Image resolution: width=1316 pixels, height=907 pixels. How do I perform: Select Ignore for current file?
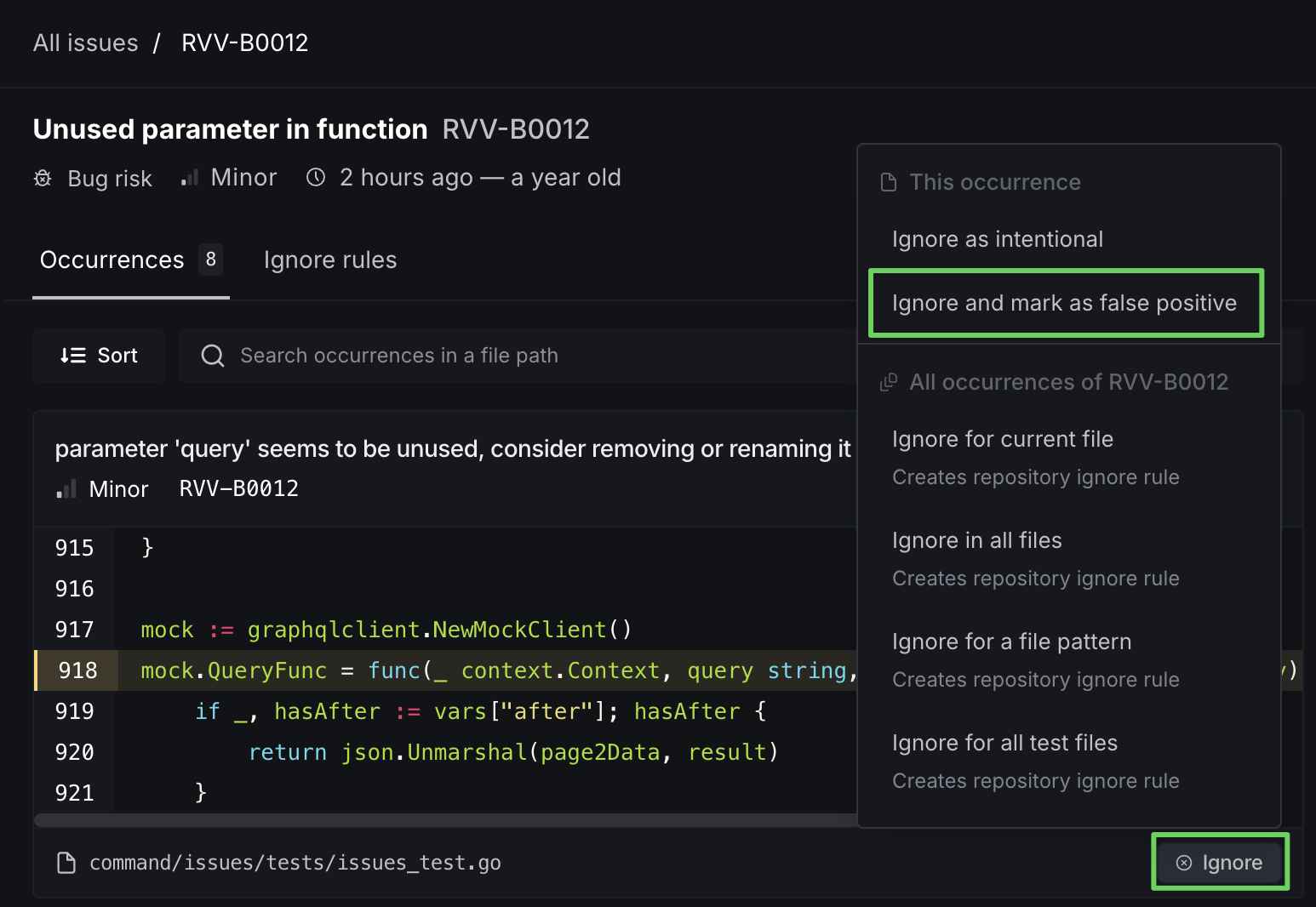click(1002, 439)
